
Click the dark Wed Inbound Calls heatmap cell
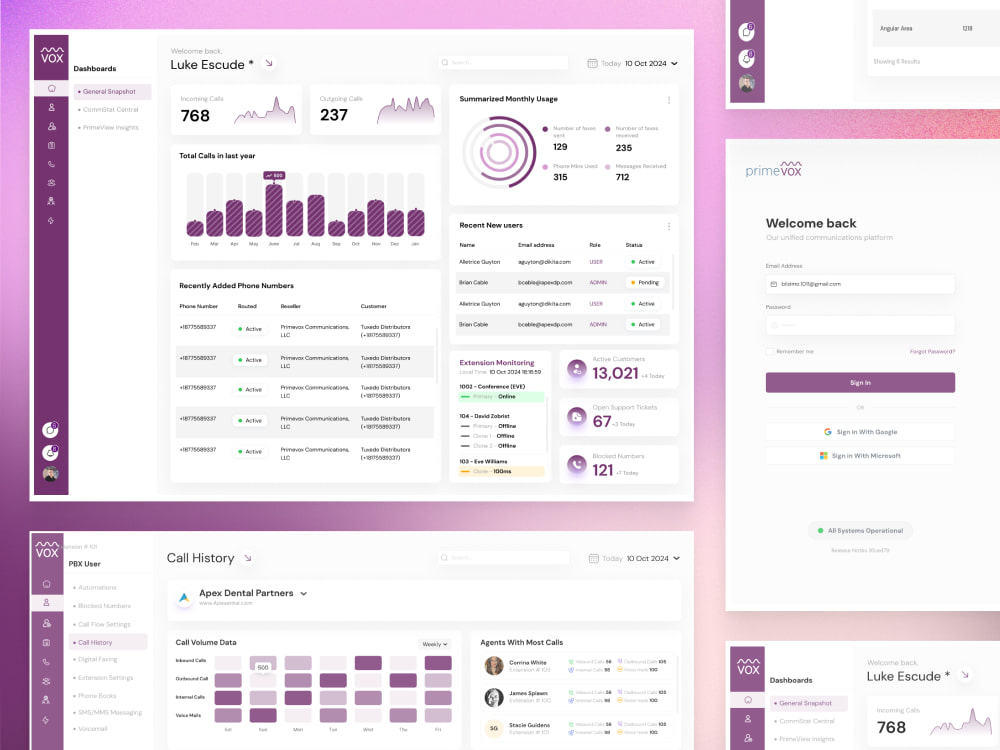[x=368, y=663]
